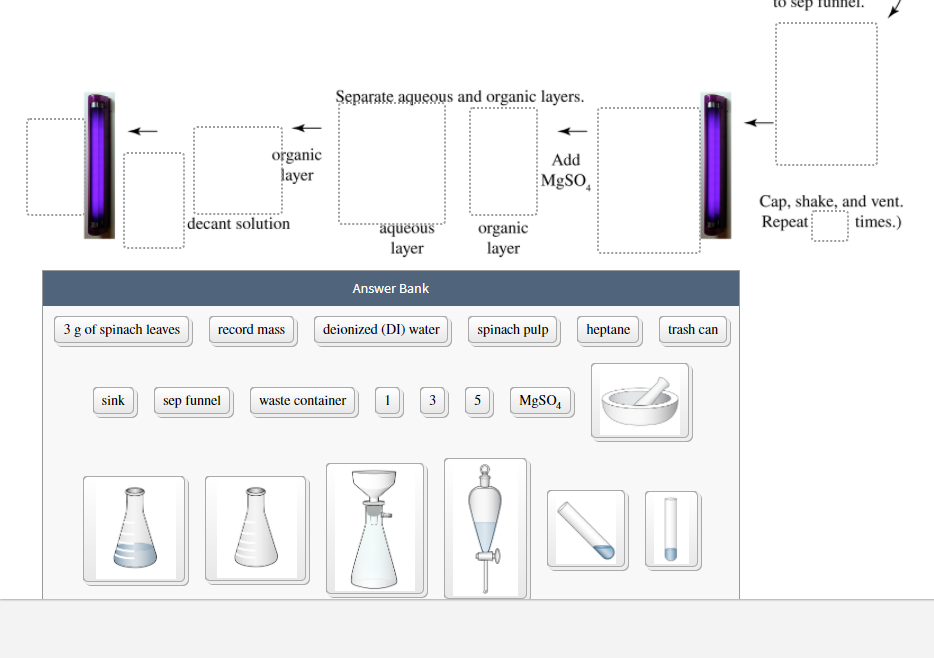The image size is (934, 658).
Task: Choose the 'sep funnel' label tile
Action: 192,400
